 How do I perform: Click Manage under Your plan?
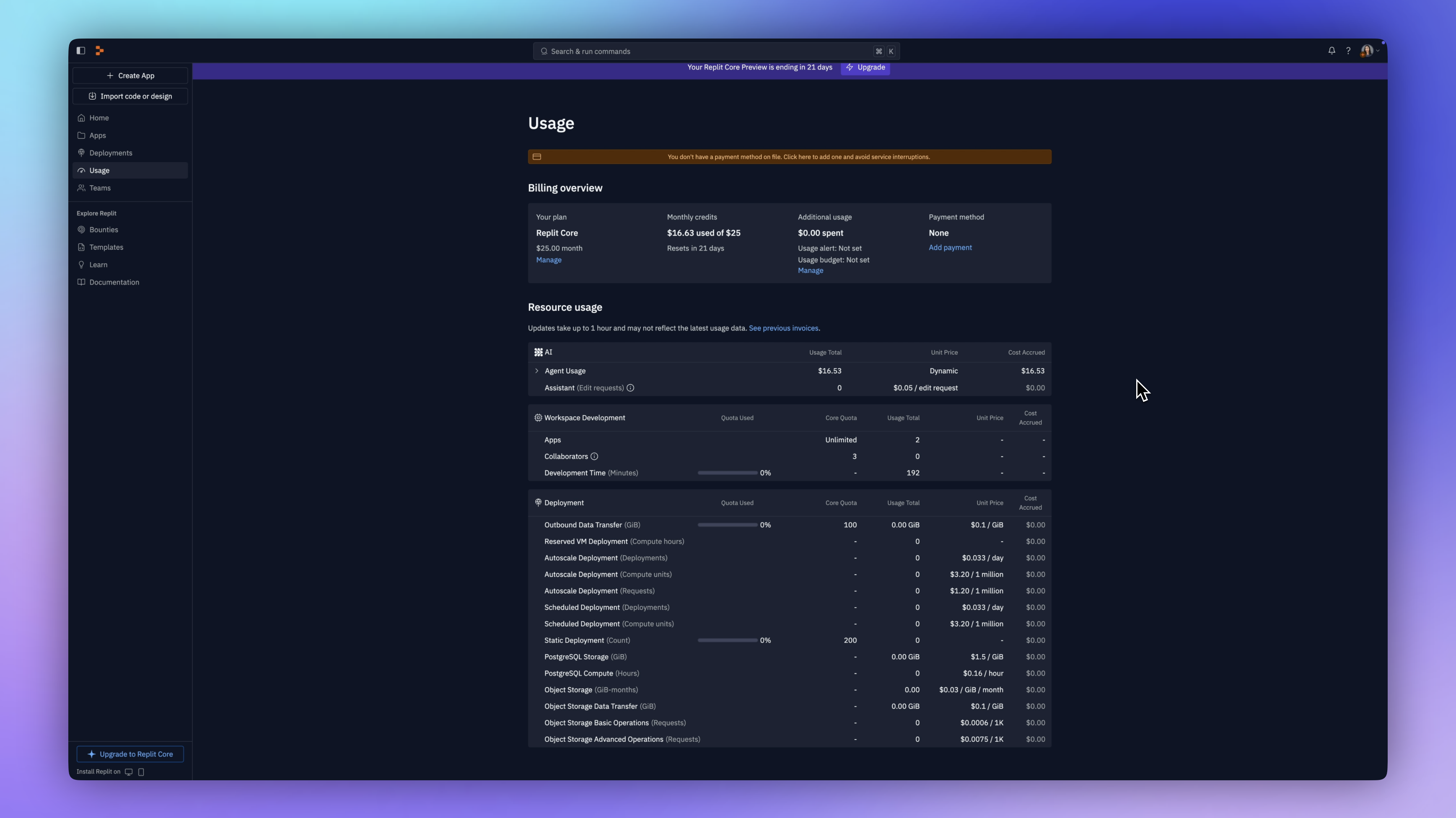pyautogui.click(x=549, y=261)
